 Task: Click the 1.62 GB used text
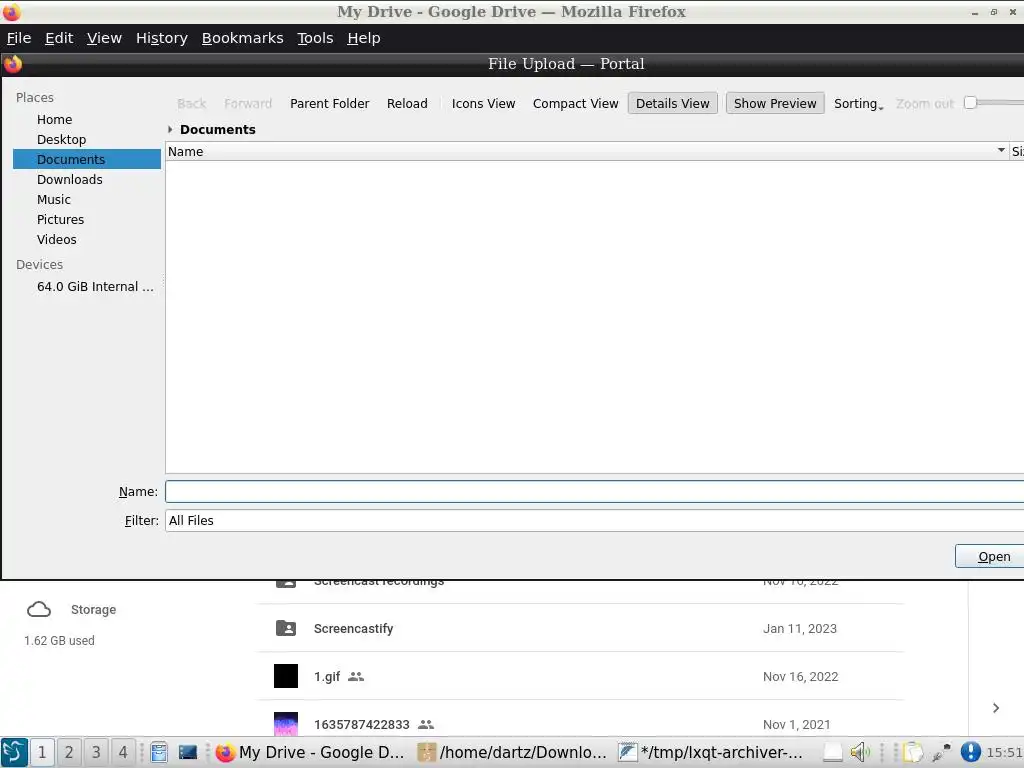coord(59,641)
